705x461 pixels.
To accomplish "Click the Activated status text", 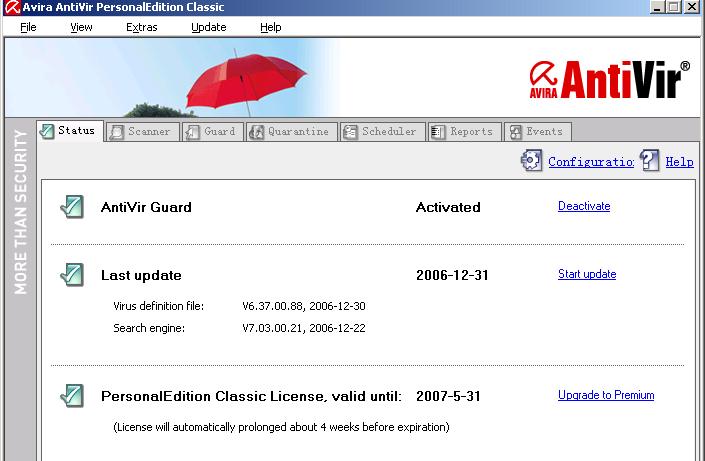I will click(x=448, y=207).
